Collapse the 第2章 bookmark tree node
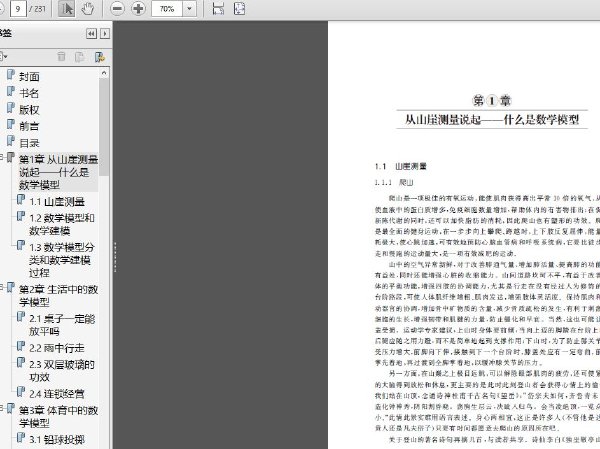 pos(2,286)
